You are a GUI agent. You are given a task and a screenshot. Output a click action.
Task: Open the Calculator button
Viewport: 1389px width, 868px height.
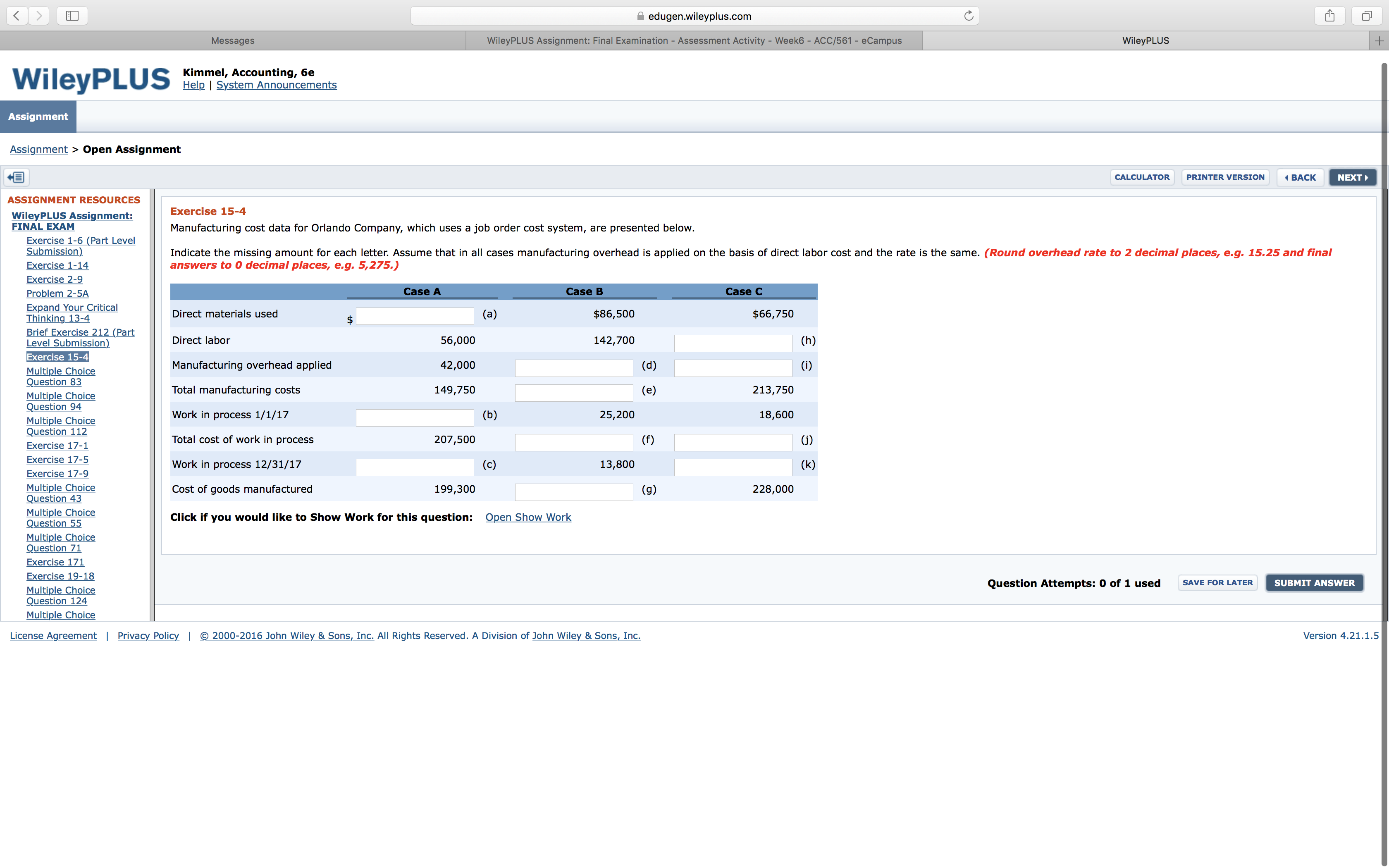1142,177
